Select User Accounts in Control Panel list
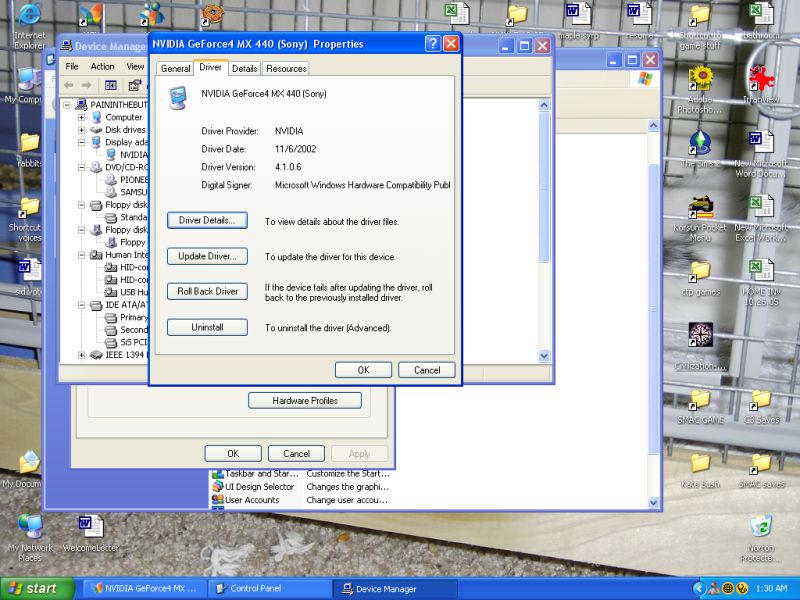 pos(252,500)
